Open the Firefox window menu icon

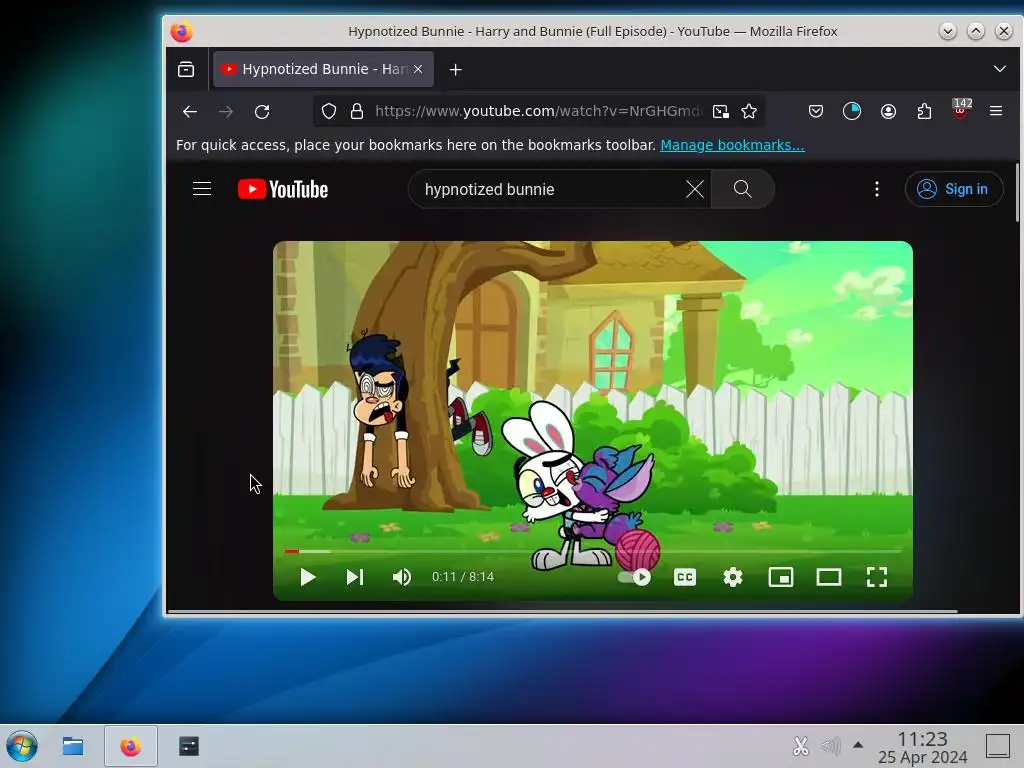point(182,31)
